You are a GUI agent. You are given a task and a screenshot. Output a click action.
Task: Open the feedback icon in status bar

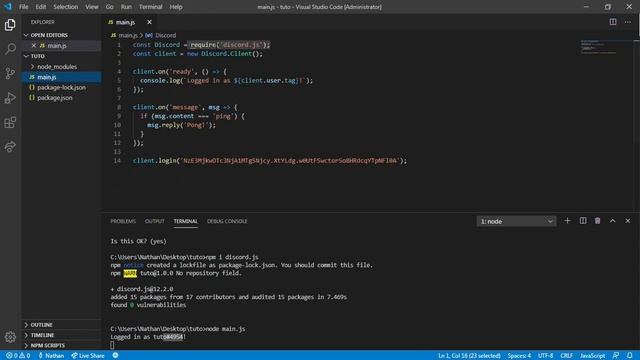click(616, 356)
